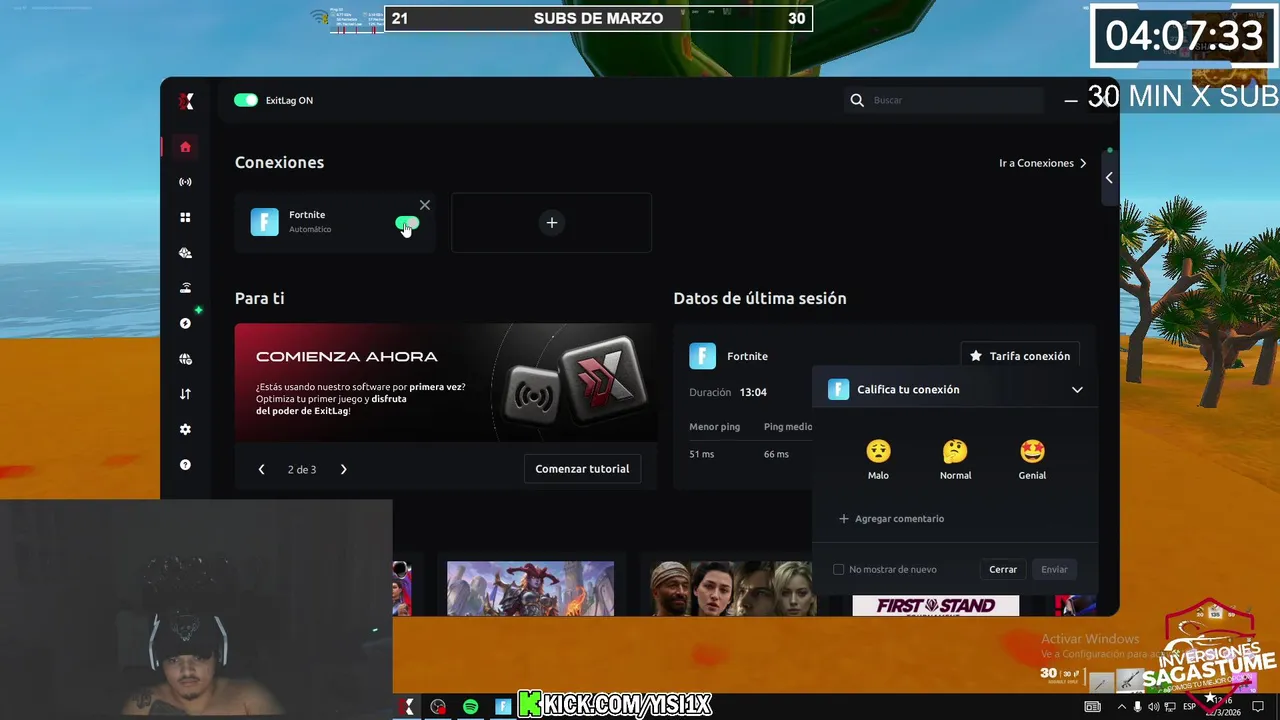
Task: Click the ESP language indicator in the taskbar
Action: pos(1189,707)
